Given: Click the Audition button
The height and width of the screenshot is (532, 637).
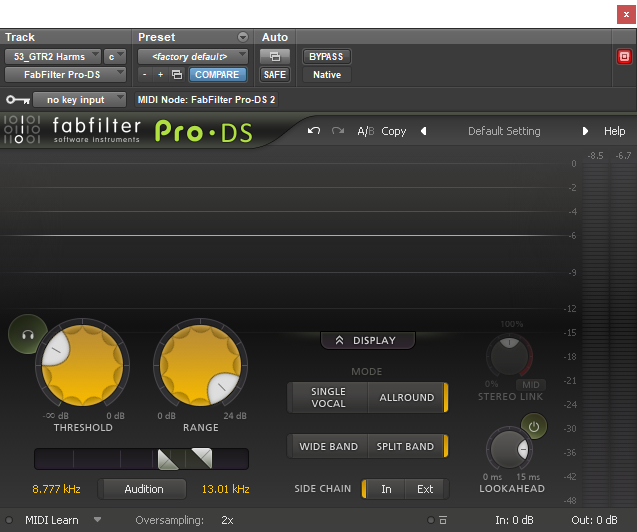Looking at the screenshot, I should tap(143, 489).
